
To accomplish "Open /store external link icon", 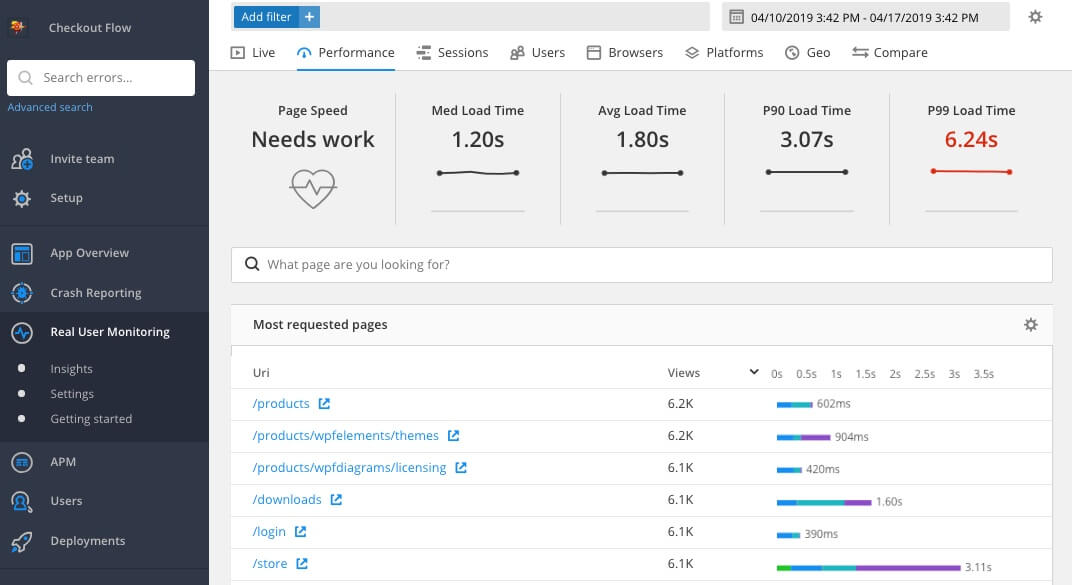I will tap(302, 563).
